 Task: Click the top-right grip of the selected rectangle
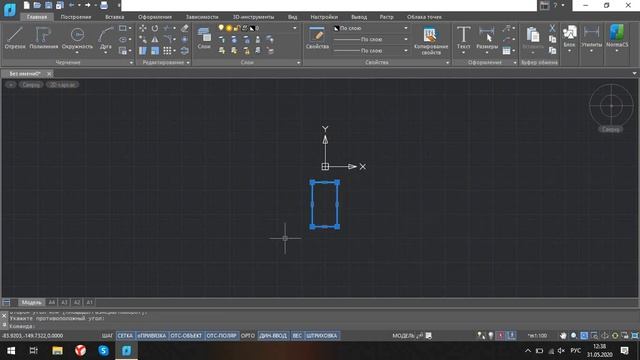click(x=337, y=182)
